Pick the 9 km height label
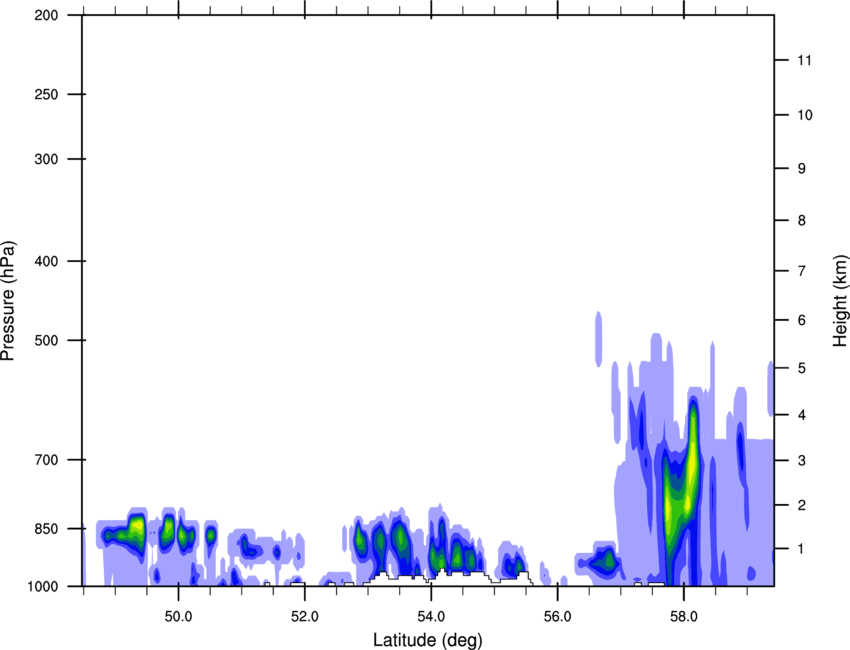This screenshot has height=650, width=850. pyautogui.click(x=802, y=169)
